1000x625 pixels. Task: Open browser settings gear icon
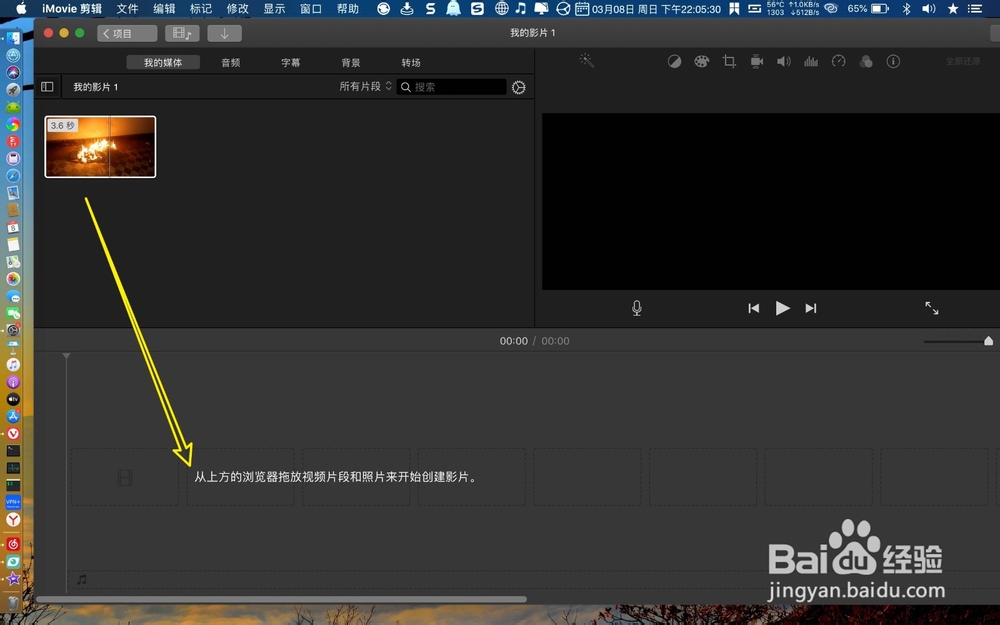tap(518, 87)
